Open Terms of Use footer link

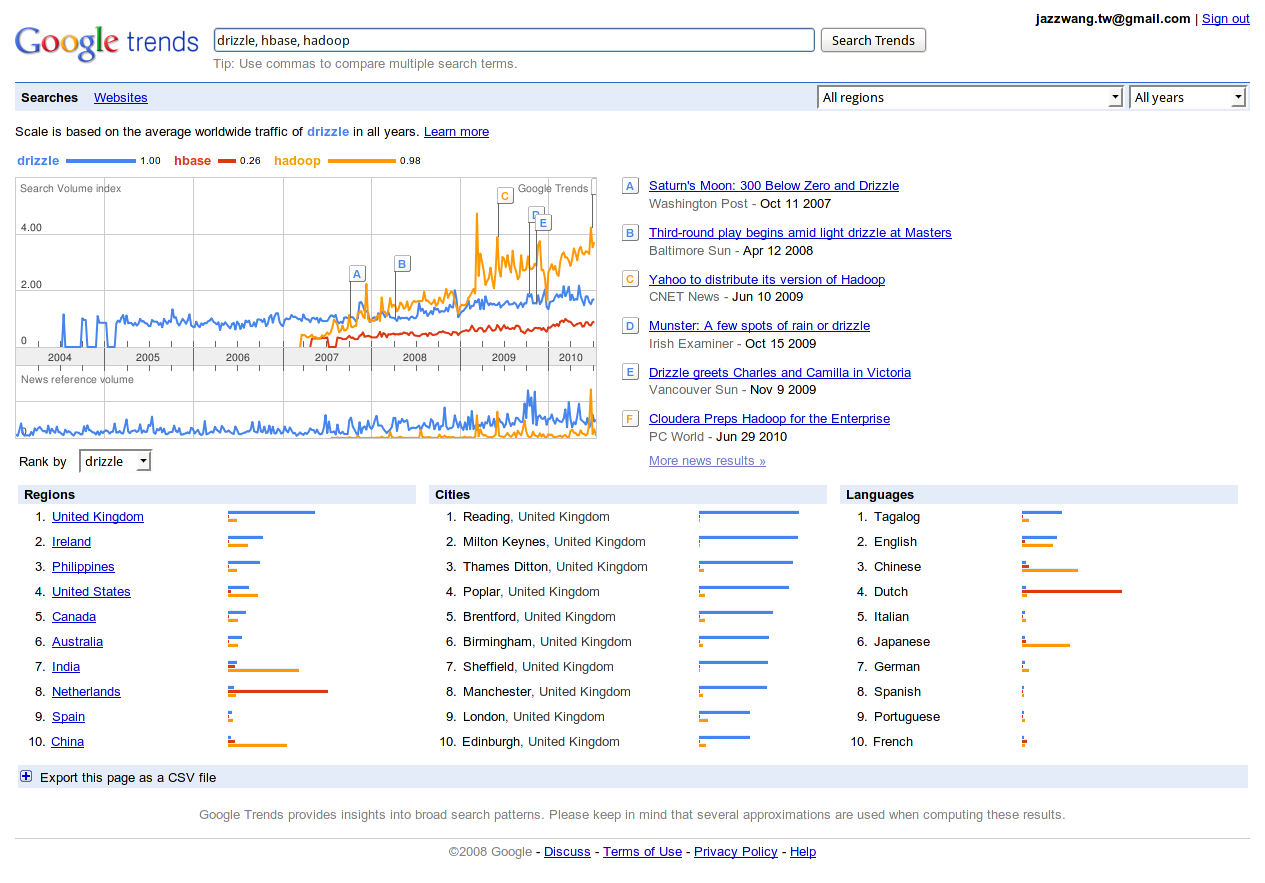point(642,852)
